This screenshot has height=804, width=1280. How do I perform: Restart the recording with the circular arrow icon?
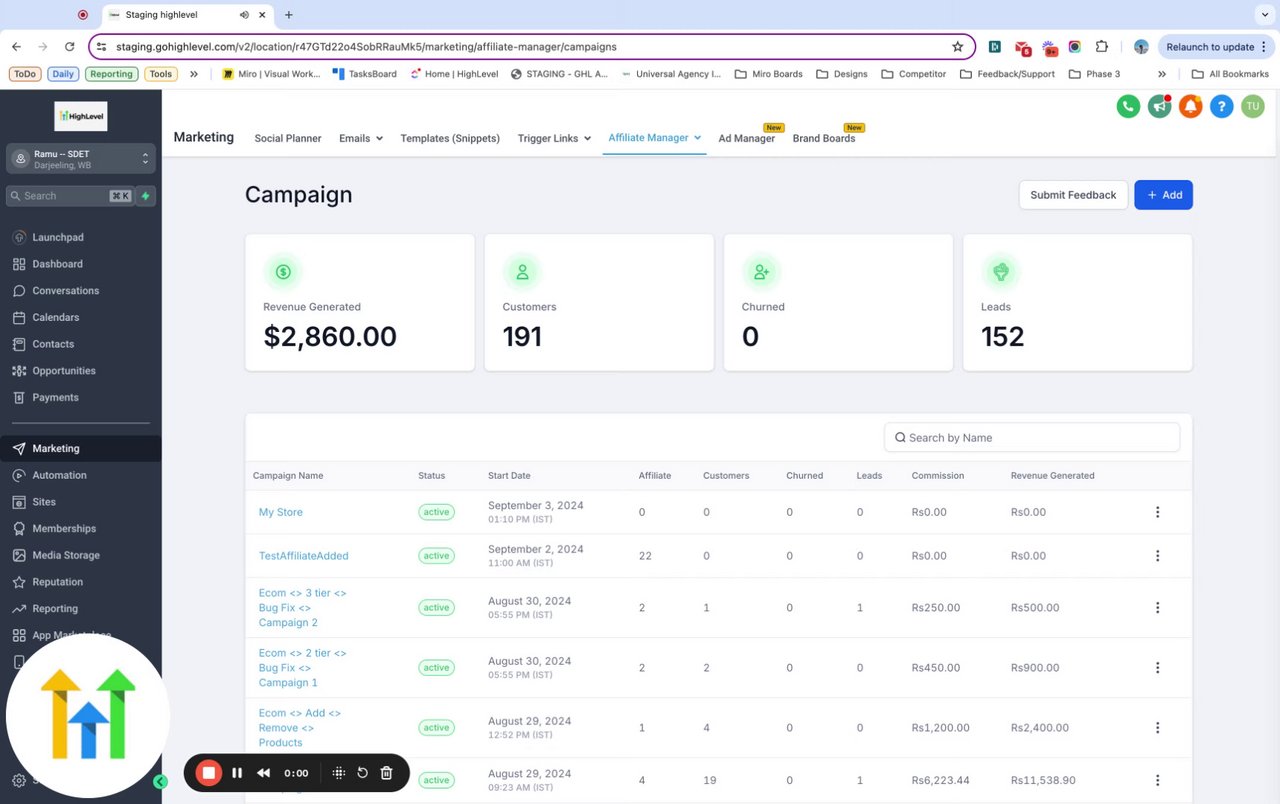tap(362, 773)
